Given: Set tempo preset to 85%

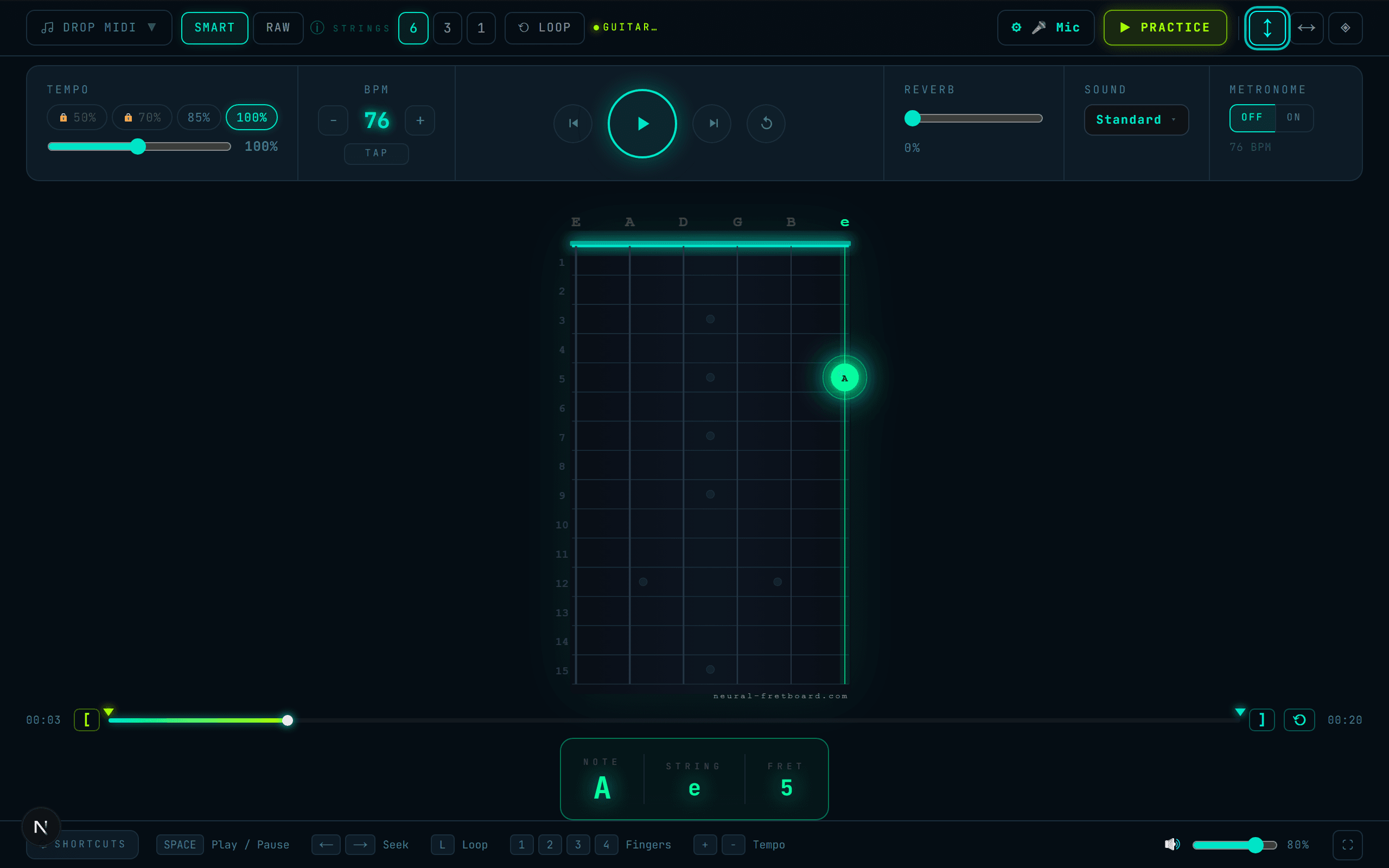Looking at the screenshot, I should pyautogui.click(x=199, y=118).
